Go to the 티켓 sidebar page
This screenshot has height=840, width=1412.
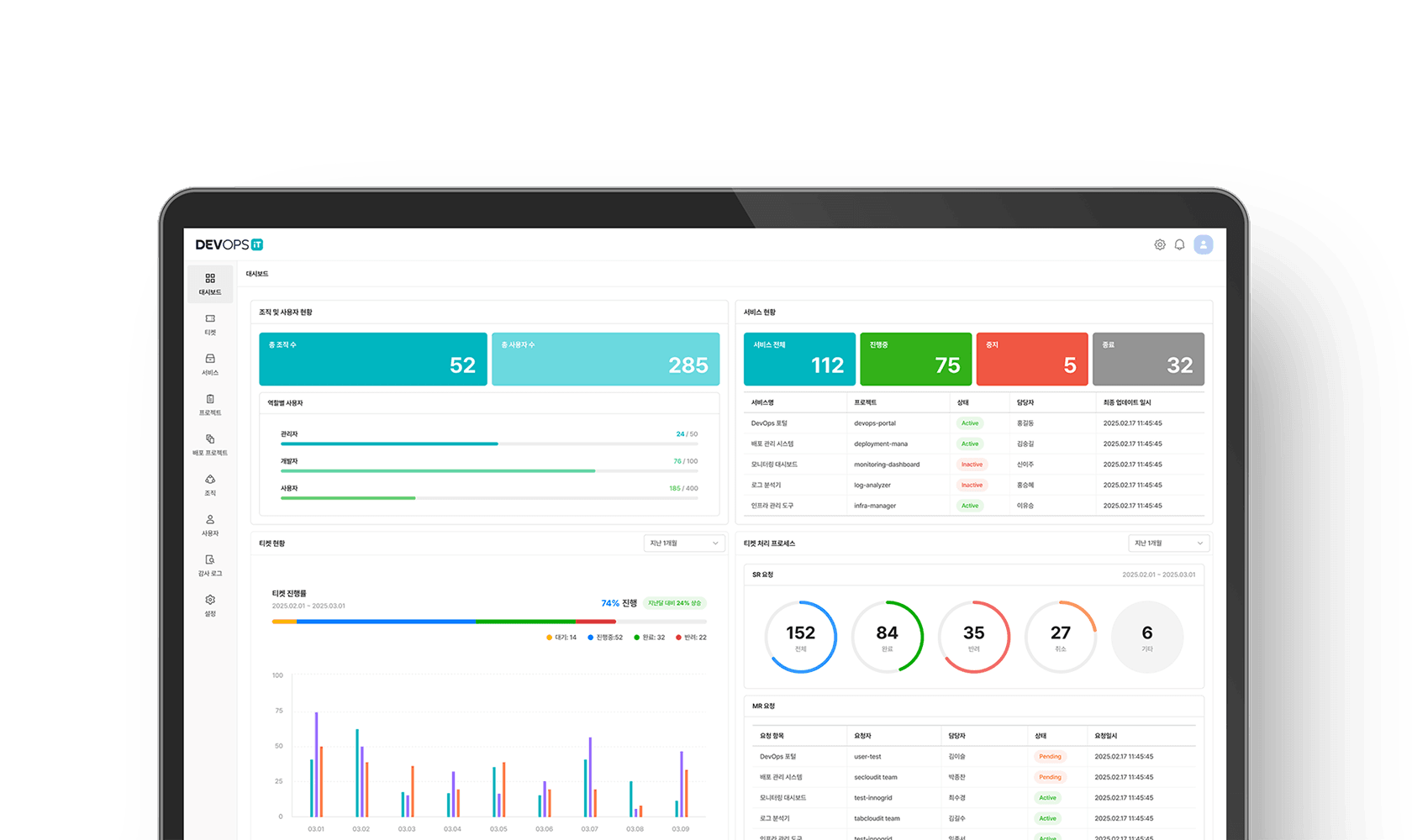[x=210, y=324]
